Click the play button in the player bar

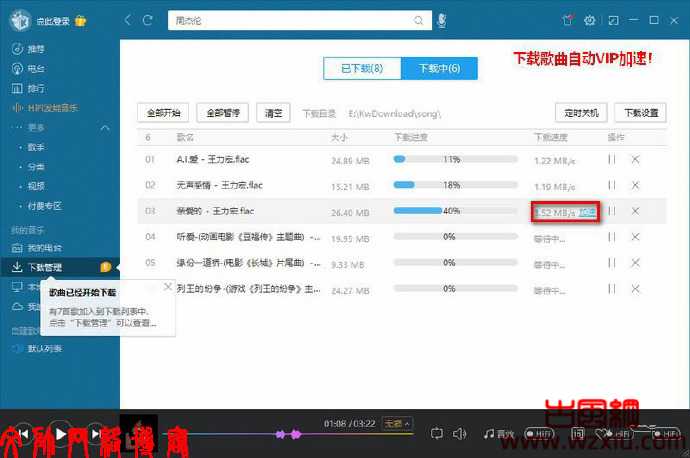tap(60, 434)
